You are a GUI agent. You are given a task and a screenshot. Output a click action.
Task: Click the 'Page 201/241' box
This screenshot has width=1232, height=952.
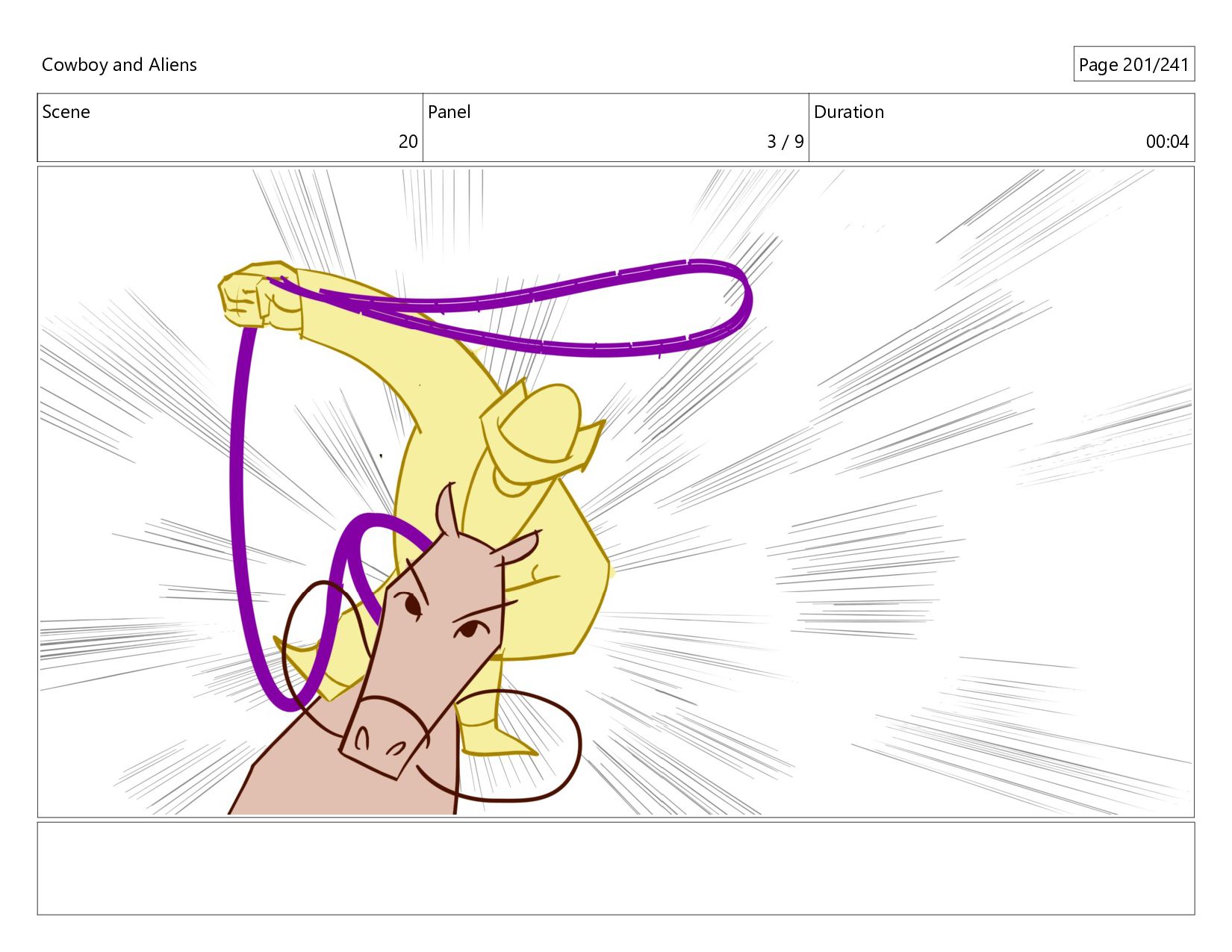tap(1133, 65)
